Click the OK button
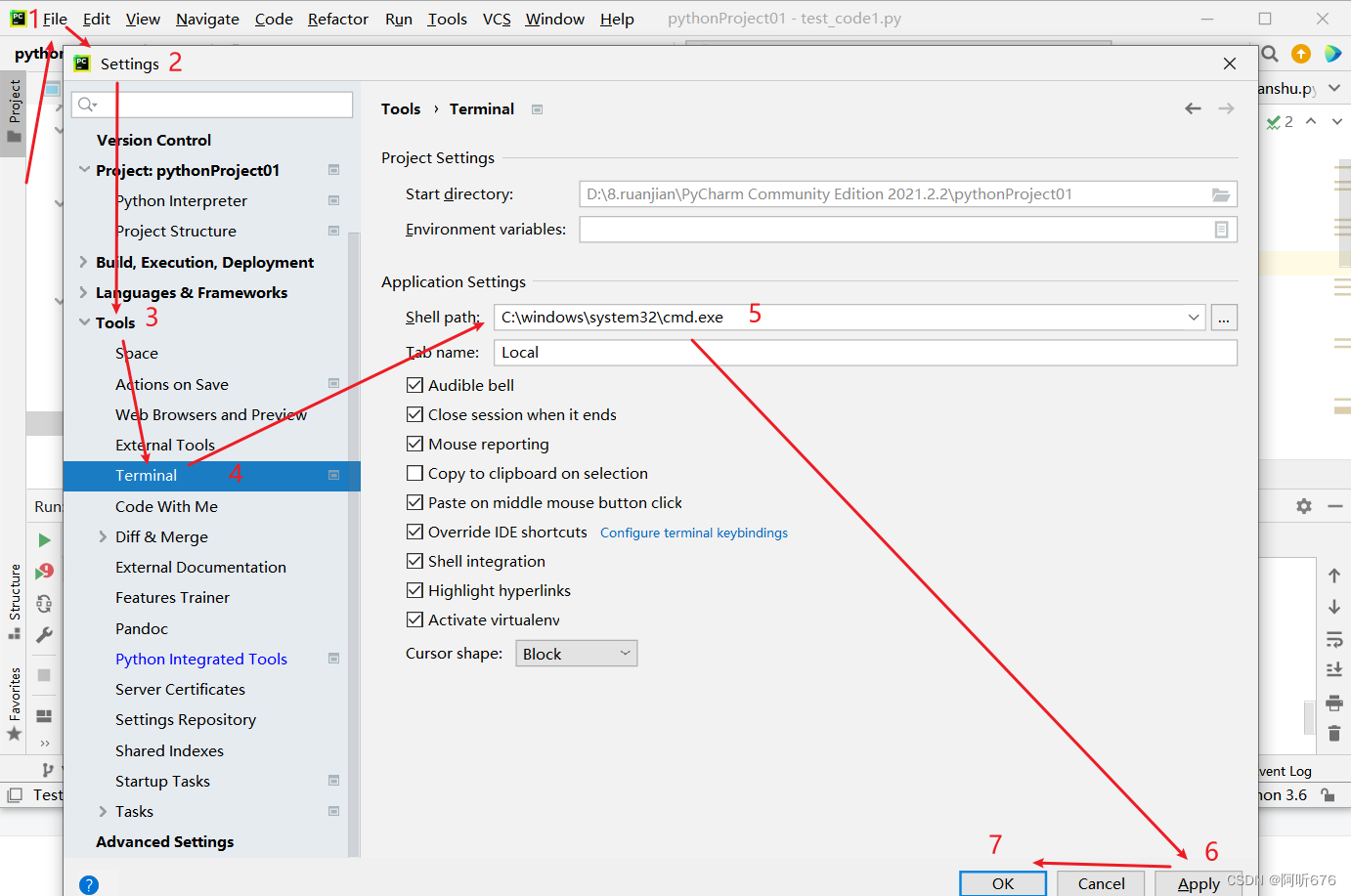 coord(1003,883)
